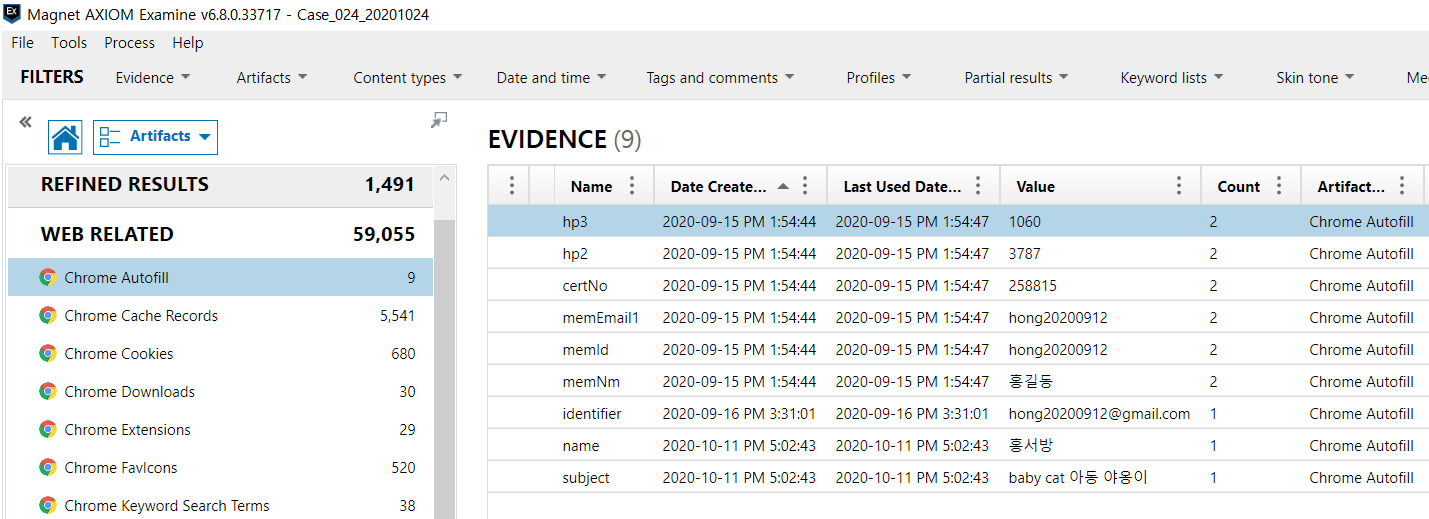Sort table by Count column header

1238,186
